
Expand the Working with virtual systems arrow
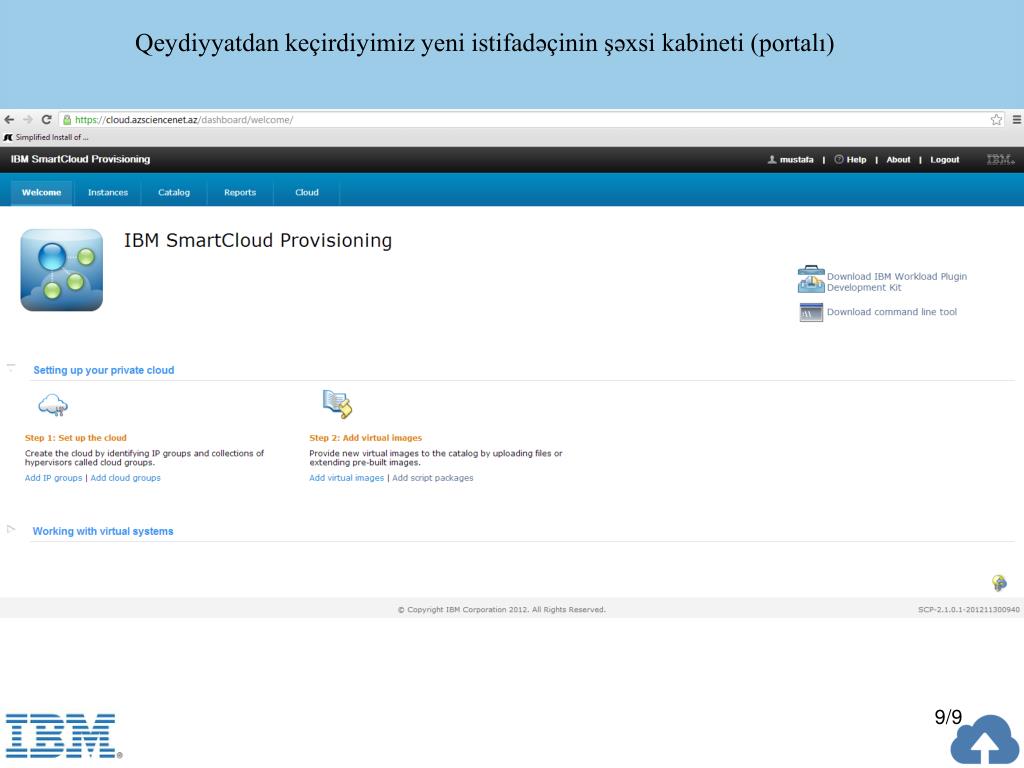[10, 529]
